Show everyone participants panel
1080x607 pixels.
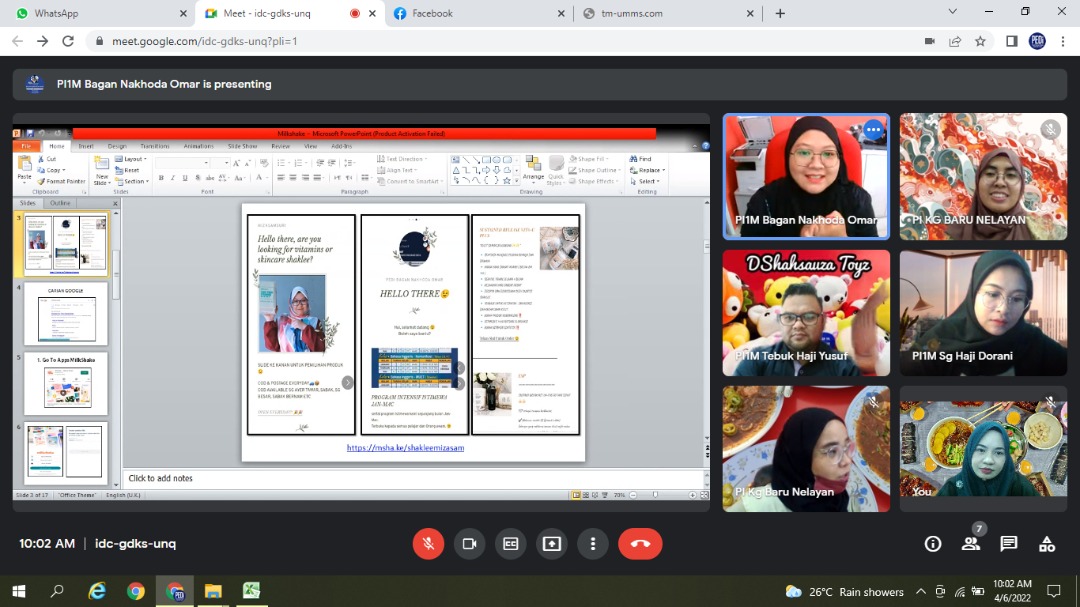(971, 544)
